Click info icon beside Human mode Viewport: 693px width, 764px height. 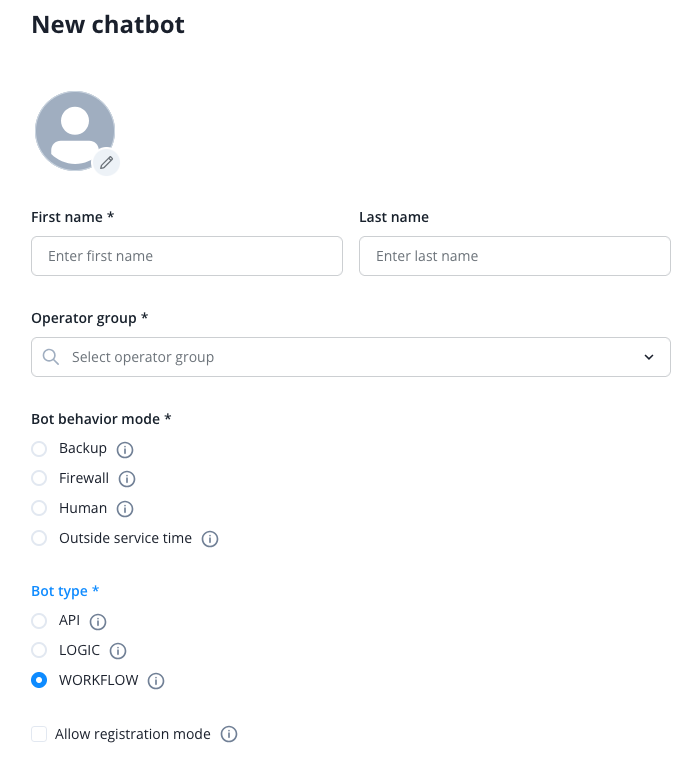pyautogui.click(x=125, y=509)
